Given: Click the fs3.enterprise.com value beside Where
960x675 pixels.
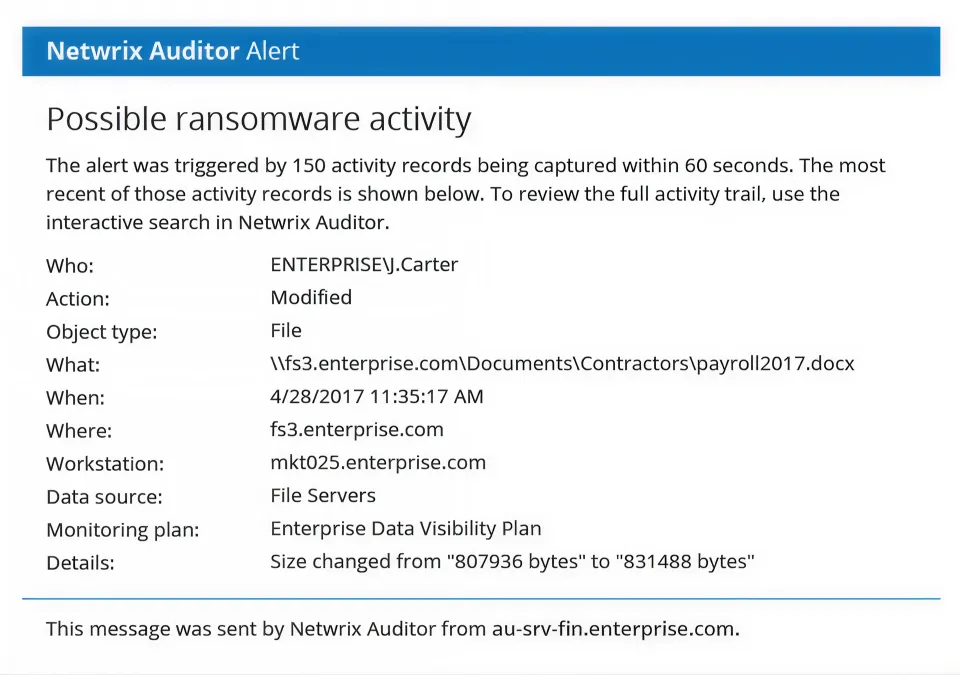Looking at the screenshot, I should [357, 430].
